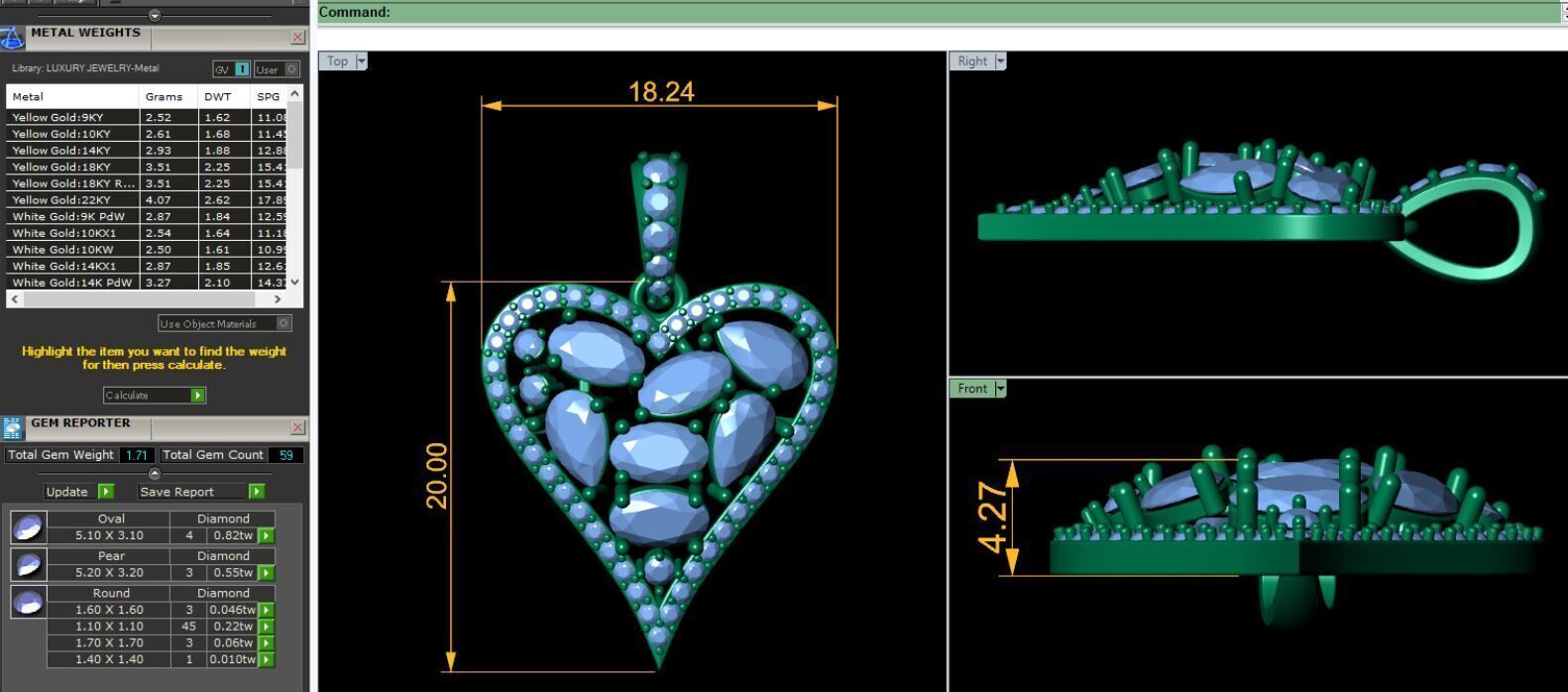The width and height of the screenshot is (1568, 692).
Task: Close the Metal Weights panel
Action: point(298,37)
